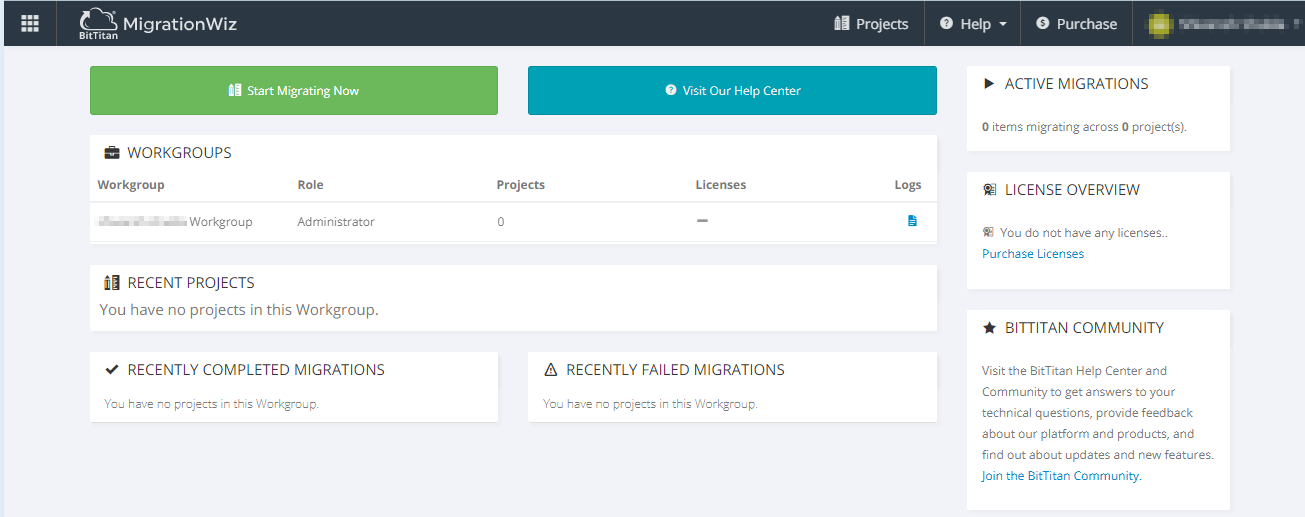Click the Help question mark icon
The height and width of the screenshot is (517, 1305).
[946, 24]
